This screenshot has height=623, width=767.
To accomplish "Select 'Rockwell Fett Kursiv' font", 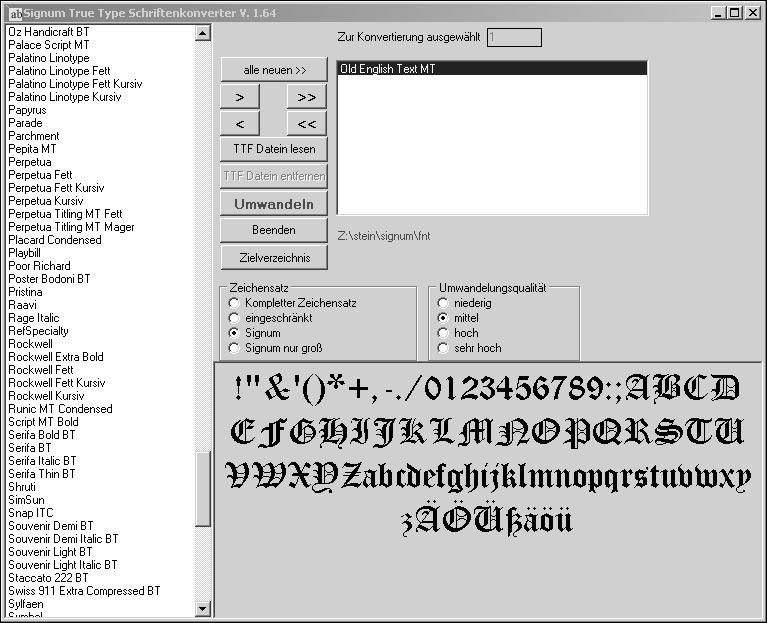I will (57, 383).
